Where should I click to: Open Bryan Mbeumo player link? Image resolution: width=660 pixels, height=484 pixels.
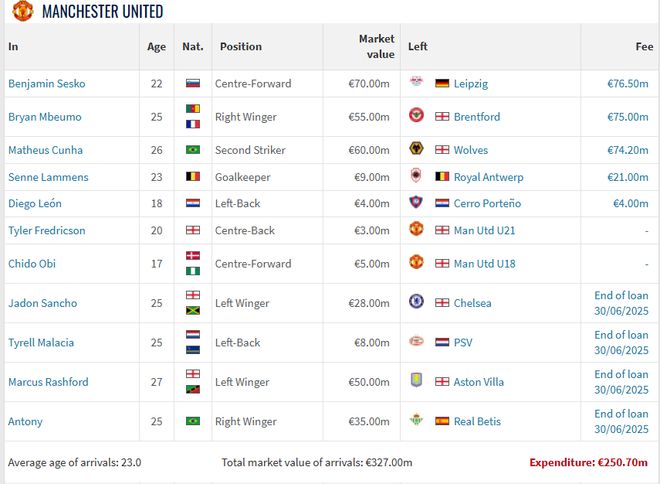click(45, 117)
